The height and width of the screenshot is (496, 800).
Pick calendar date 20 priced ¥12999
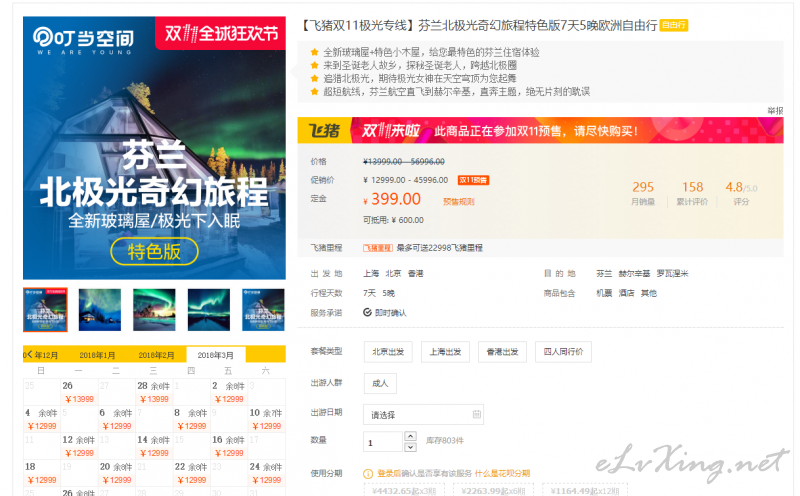pos(117,473)
